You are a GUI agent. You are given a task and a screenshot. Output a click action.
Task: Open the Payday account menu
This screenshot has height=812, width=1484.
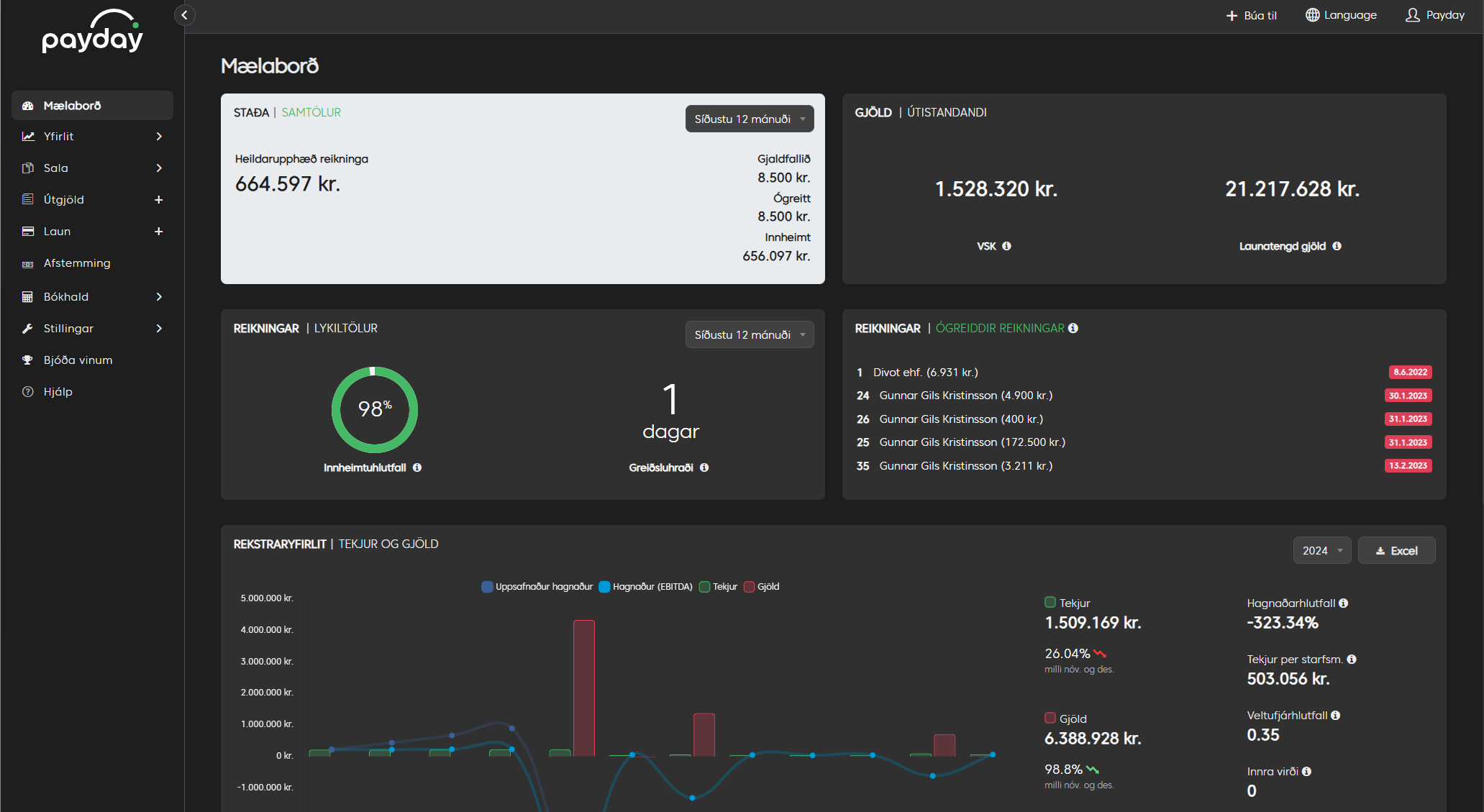tap(1435, 15)
